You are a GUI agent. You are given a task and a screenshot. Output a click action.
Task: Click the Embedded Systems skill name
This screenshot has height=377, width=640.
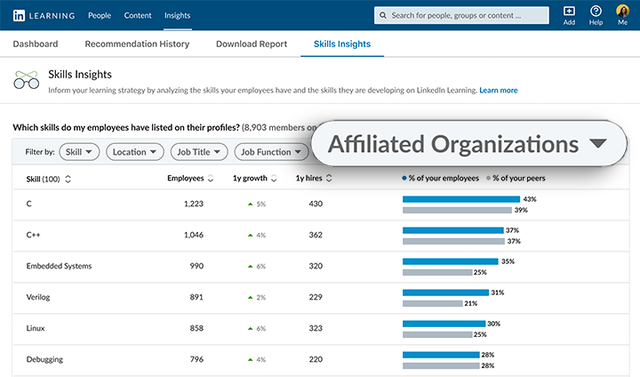point(59,266)
